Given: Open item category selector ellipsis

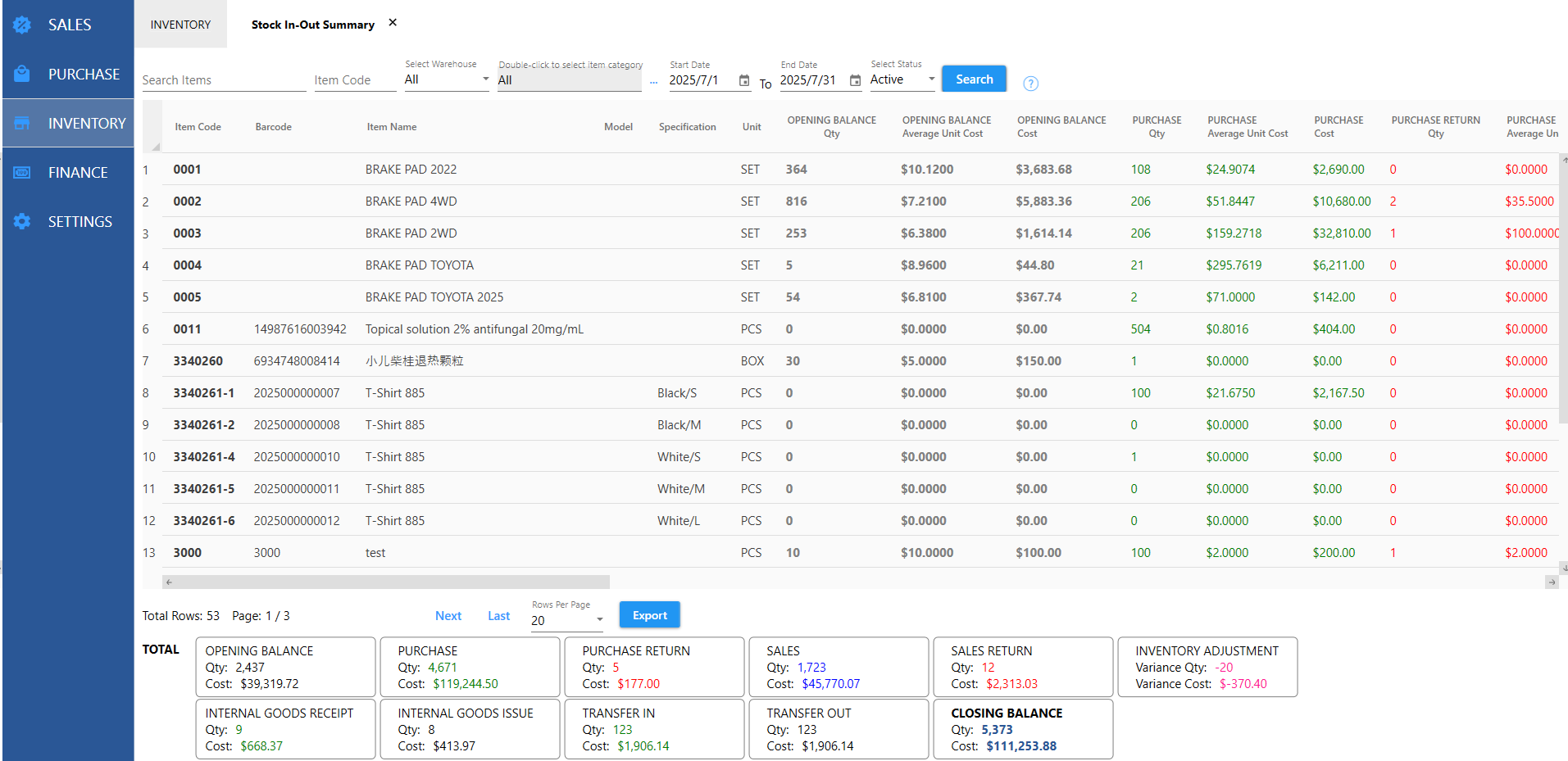Looking at the screenshot, I should 653,81.
